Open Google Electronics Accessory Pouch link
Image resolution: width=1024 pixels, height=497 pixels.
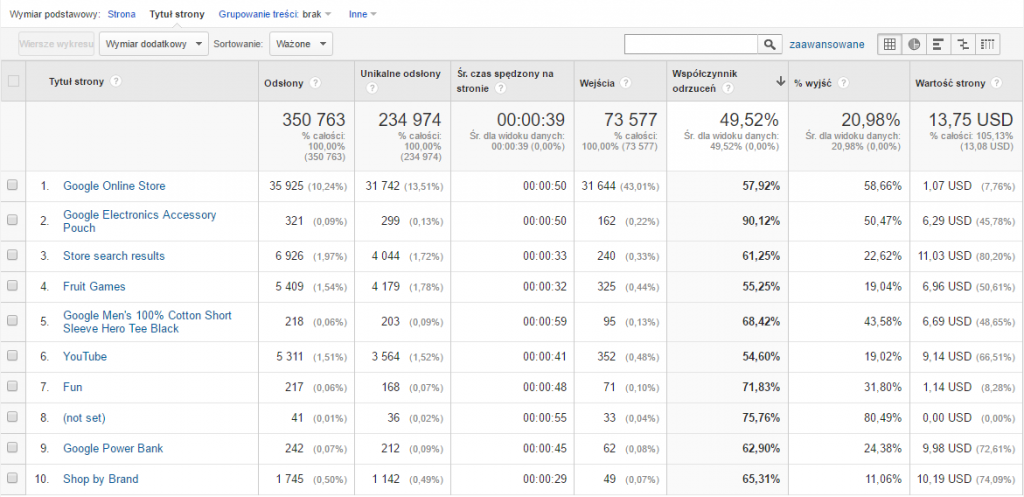pyautogui.click(x=140, y=221)
